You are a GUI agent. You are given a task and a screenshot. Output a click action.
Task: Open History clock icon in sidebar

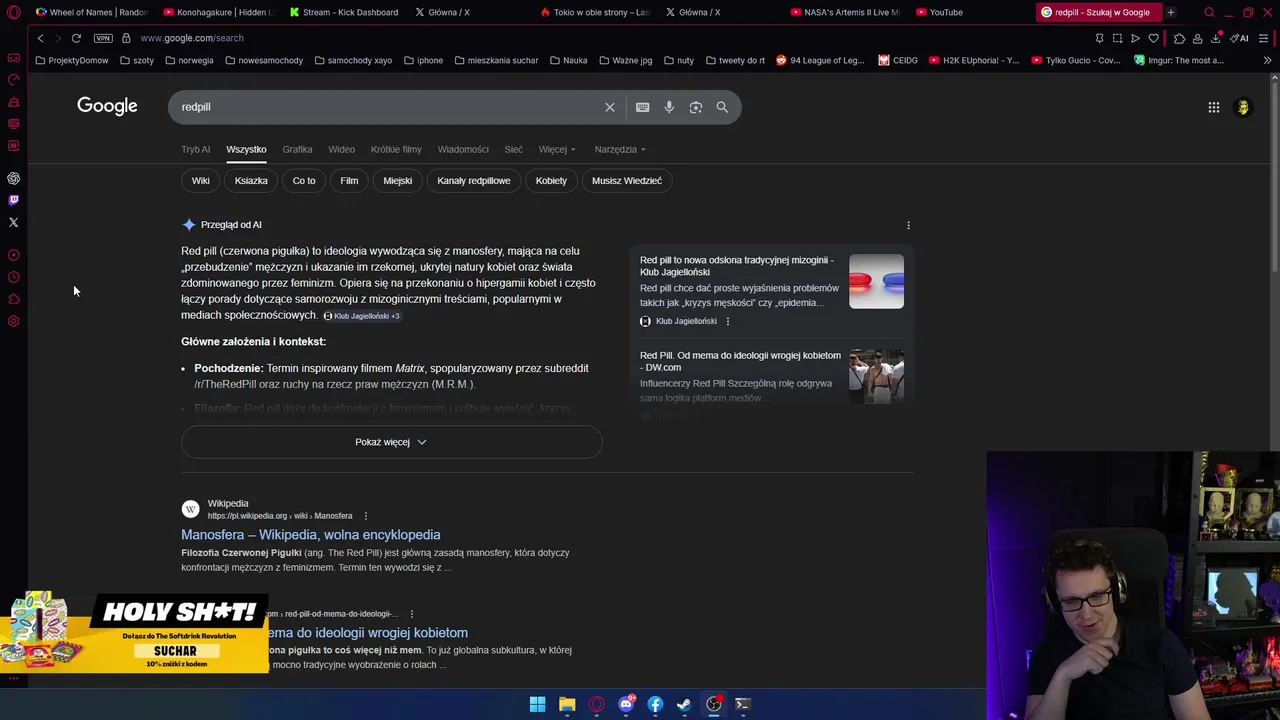[14, 277]
